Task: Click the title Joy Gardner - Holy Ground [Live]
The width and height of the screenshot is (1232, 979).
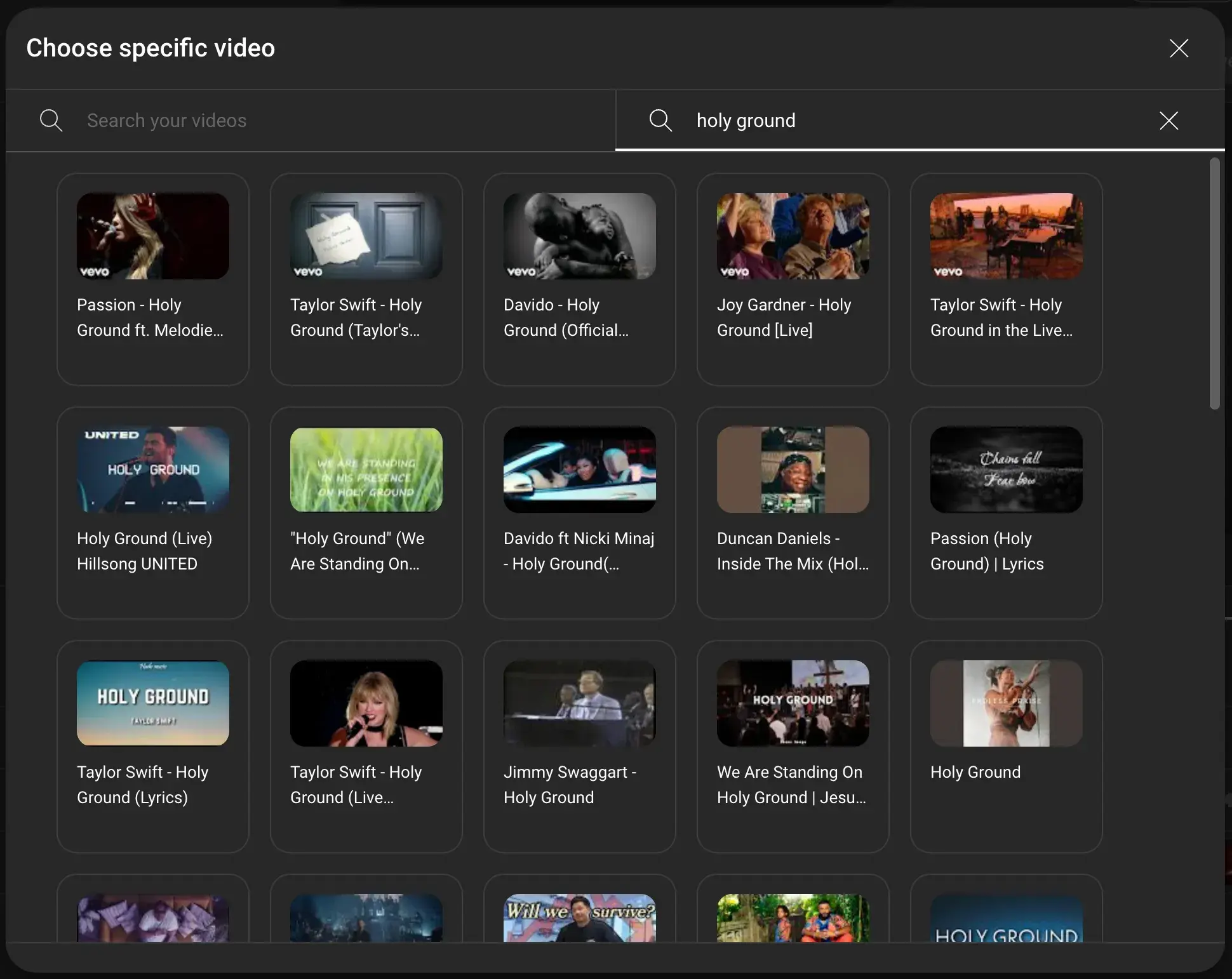Action: tap(784, 317)
